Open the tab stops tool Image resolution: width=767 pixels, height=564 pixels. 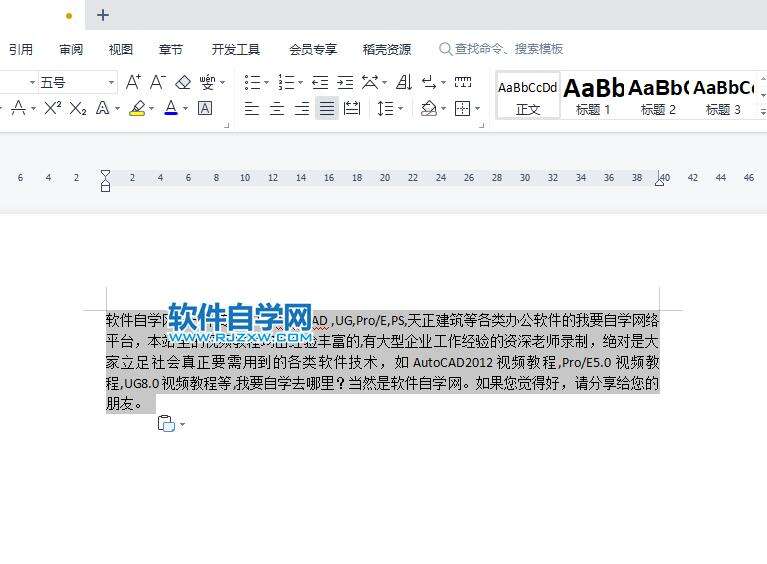click(x=463, y=82)
